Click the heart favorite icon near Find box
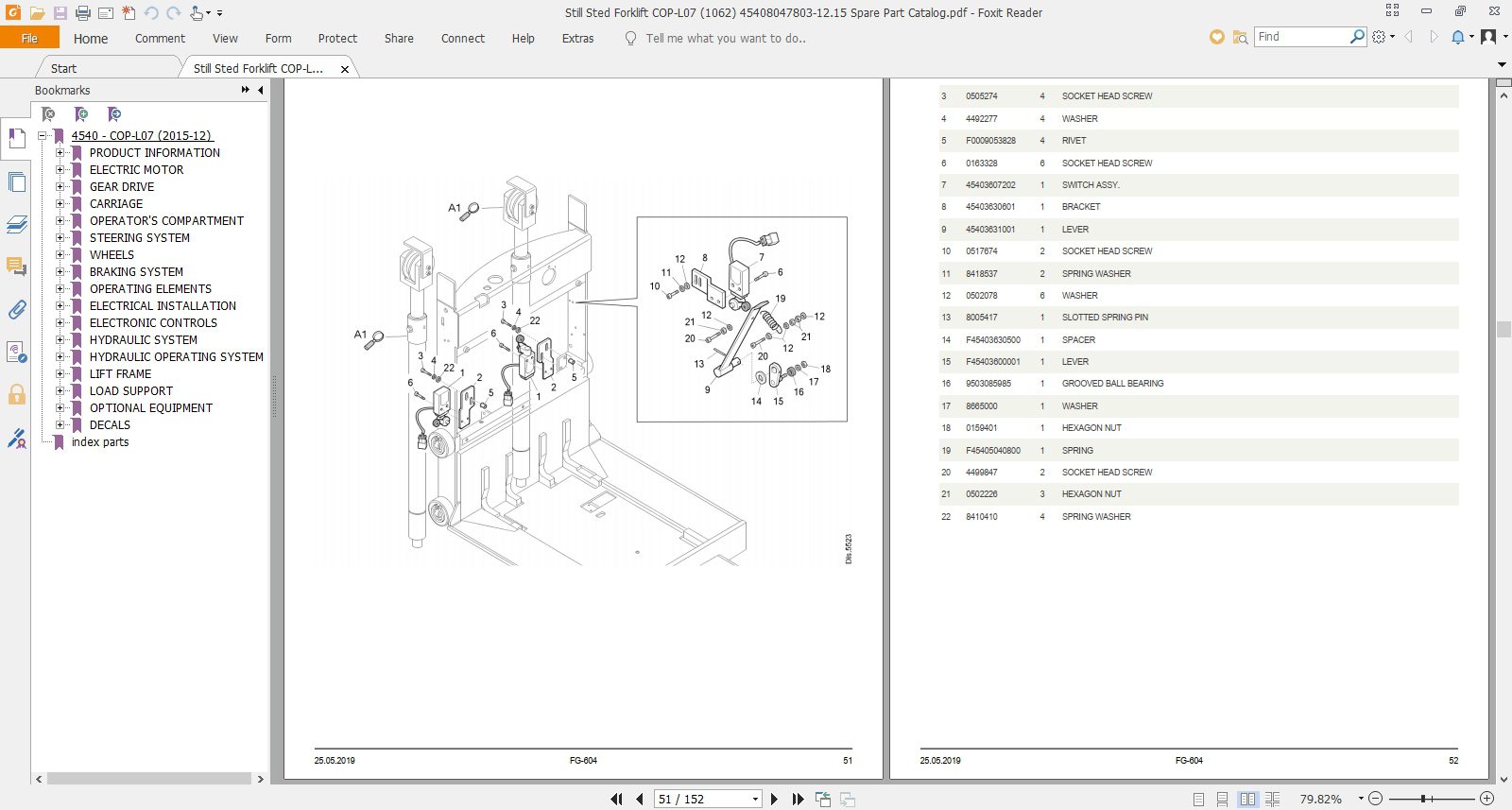This screenshot has height=810, width=1512. click(1216, 37)
